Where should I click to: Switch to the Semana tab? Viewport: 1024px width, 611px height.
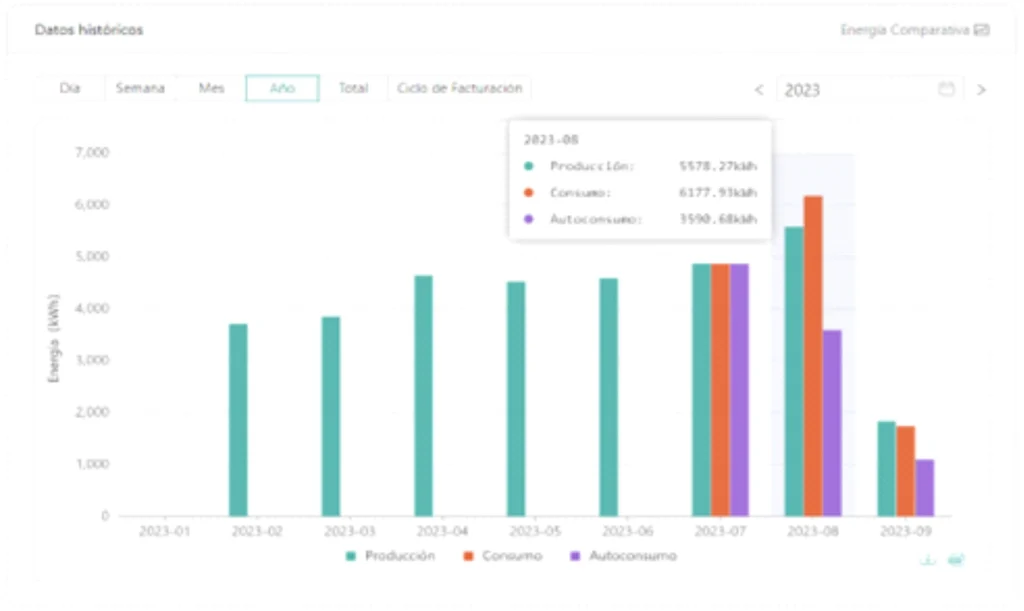pos(140,88)
